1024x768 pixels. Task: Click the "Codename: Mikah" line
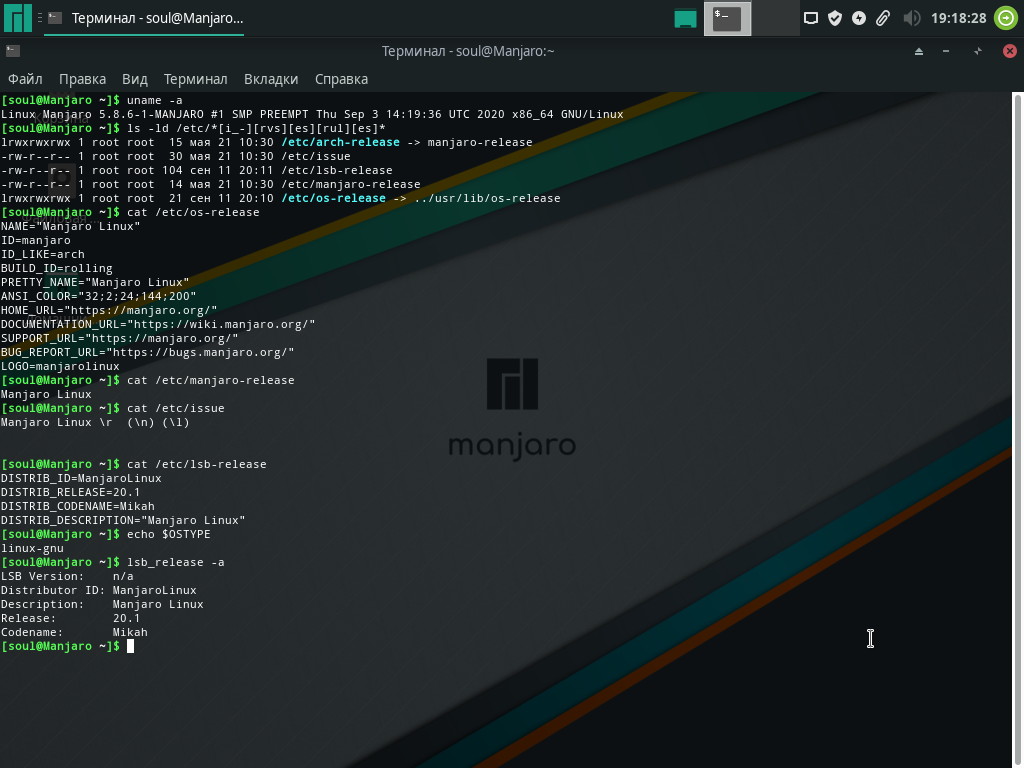(x=74, y=632)
